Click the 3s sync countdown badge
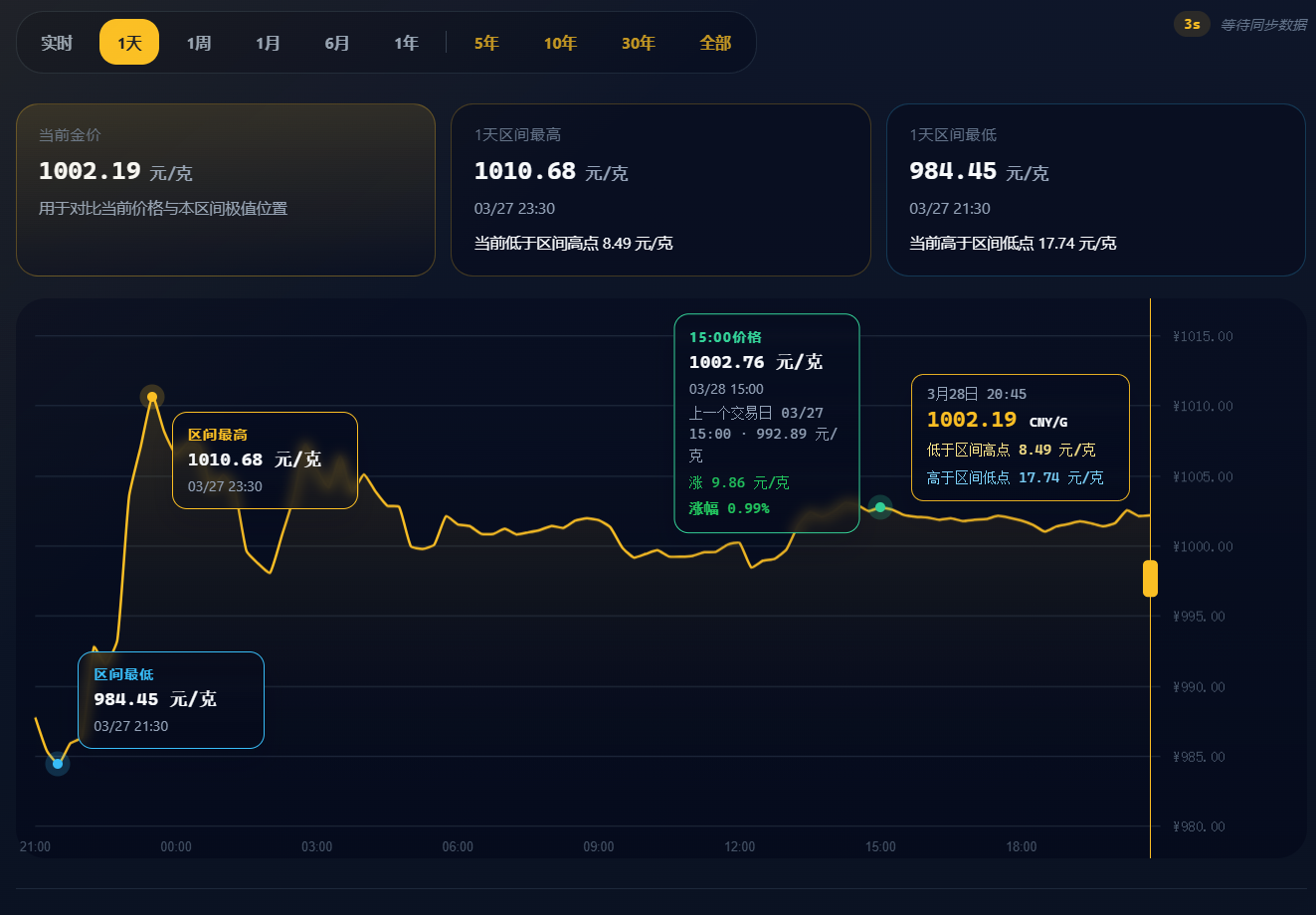This screenshot has height=915, width=1316. [x=1192, y=23]
